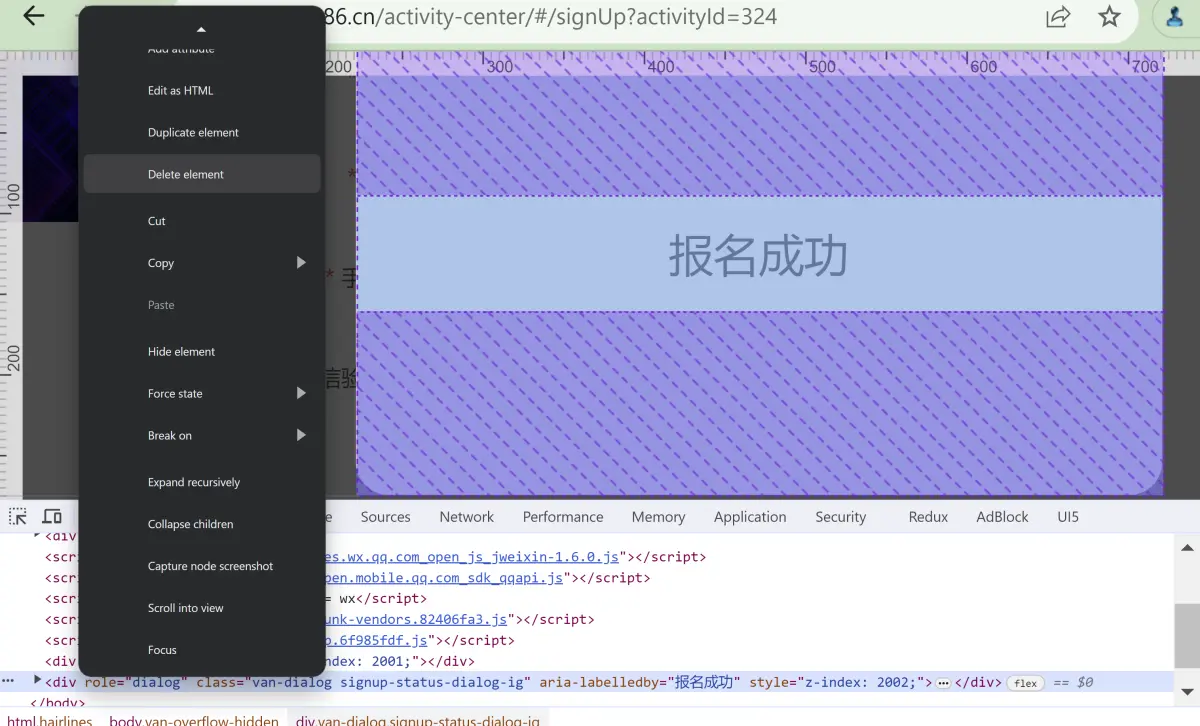Activate the inspect element picker icon
This screenshot has width=1200, height=726.
tap(18, 517)
